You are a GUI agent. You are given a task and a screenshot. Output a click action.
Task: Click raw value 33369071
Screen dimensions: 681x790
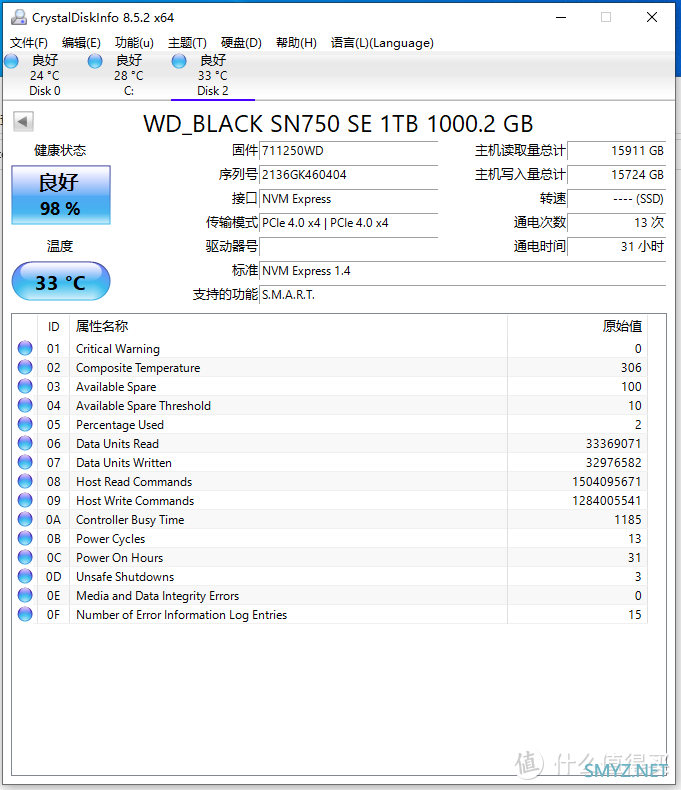(614, 444)
